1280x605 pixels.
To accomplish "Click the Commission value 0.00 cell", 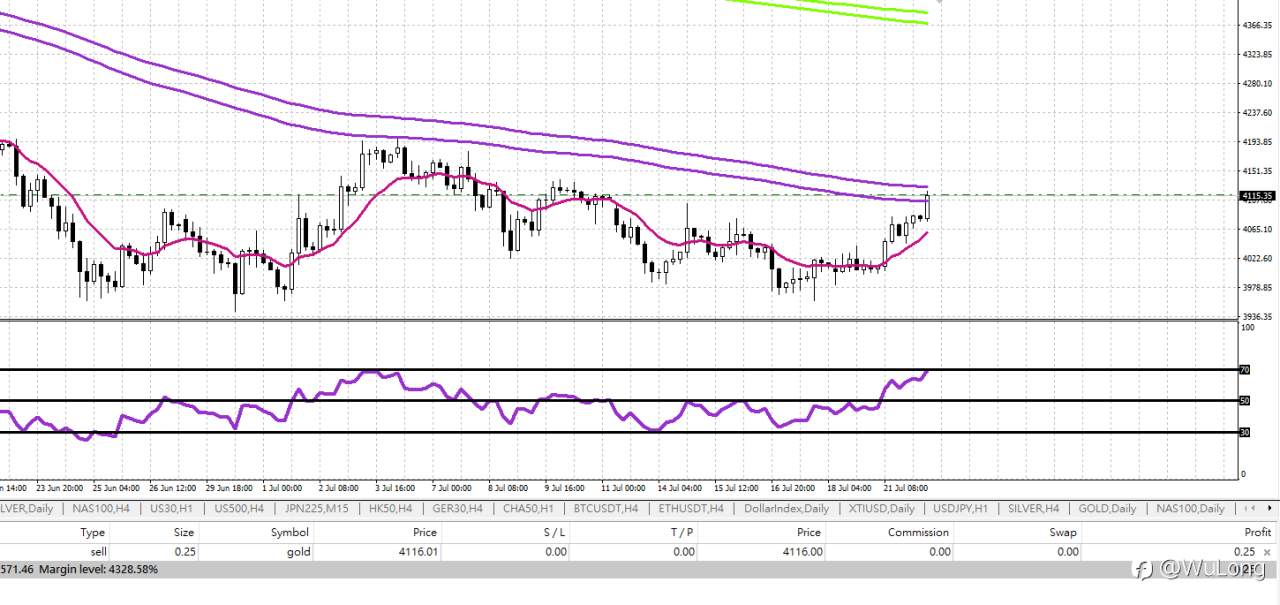I will coord(938,552).
